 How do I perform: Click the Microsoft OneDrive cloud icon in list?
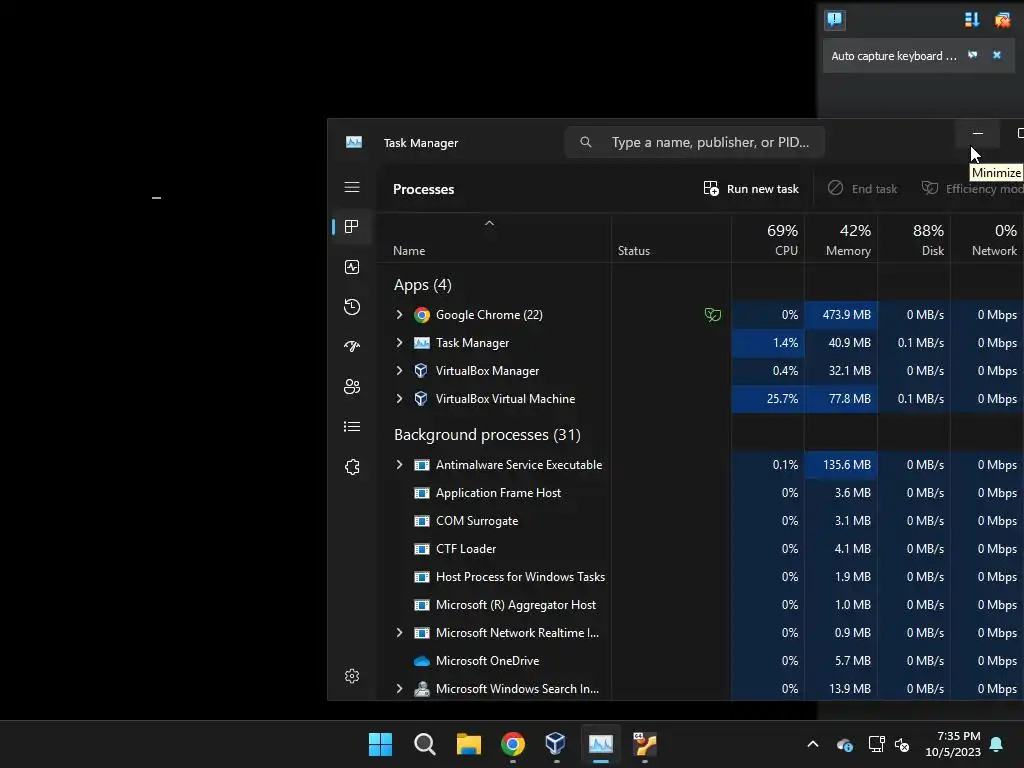pos(422,661)
